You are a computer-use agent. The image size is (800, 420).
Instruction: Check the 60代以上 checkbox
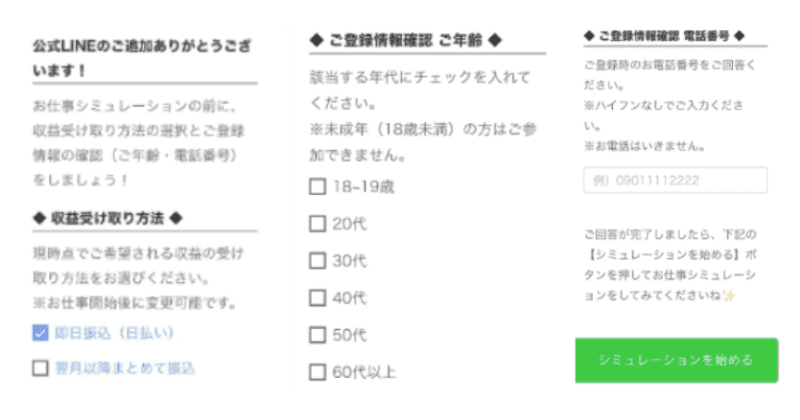point(317,373)
